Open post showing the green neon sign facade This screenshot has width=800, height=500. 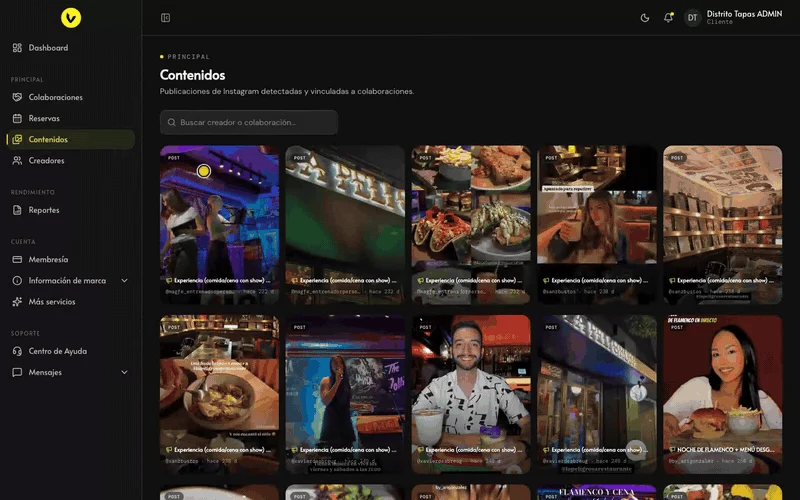tap(345, 225)
